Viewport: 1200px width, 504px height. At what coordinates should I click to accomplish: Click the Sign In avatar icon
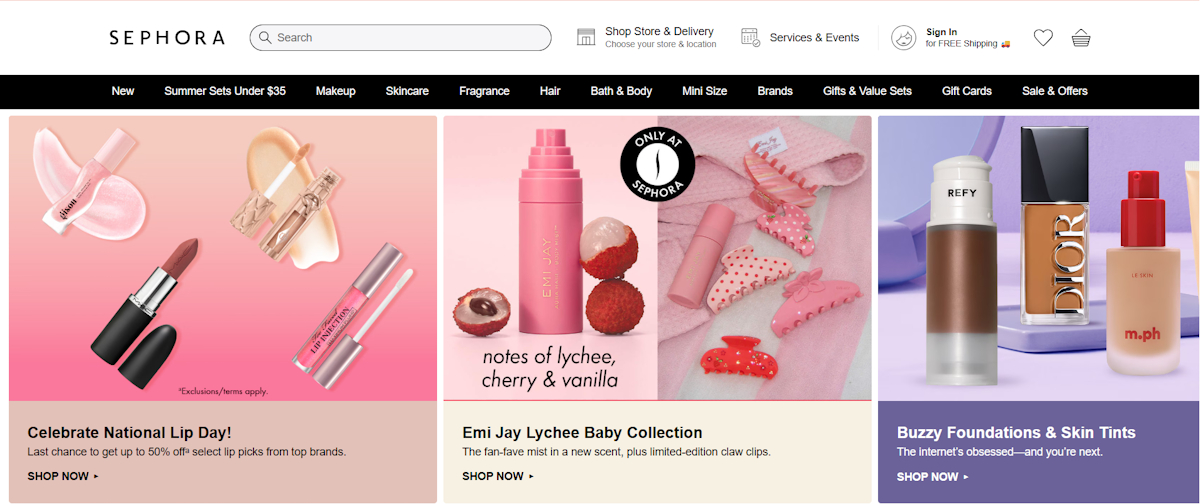(904, 38)
